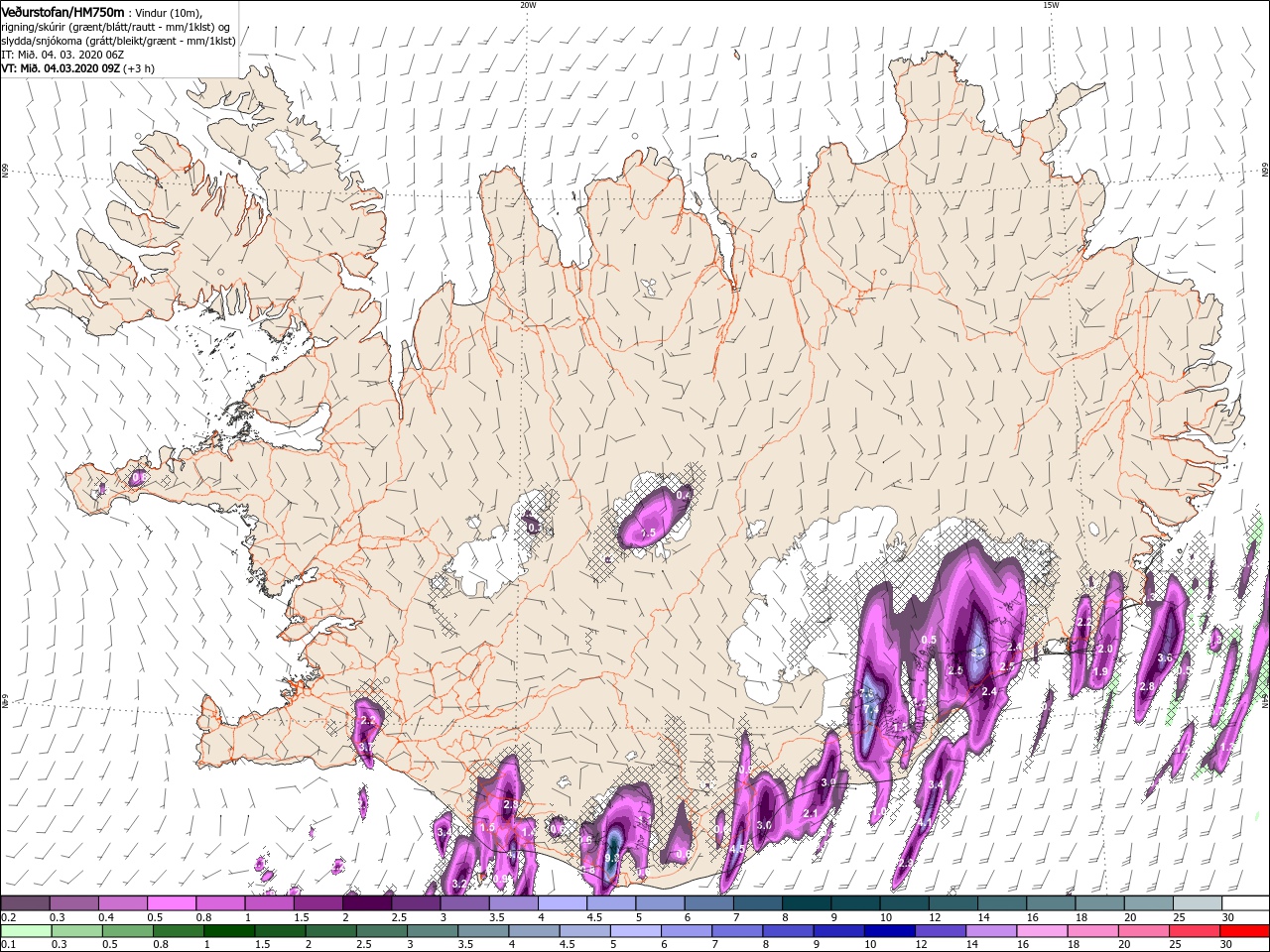Pick the dark purple 2–2.5 swatch in the snow legend row
Image resolution: width=1270 pixels, height=952 pixels.
point(366,903)
